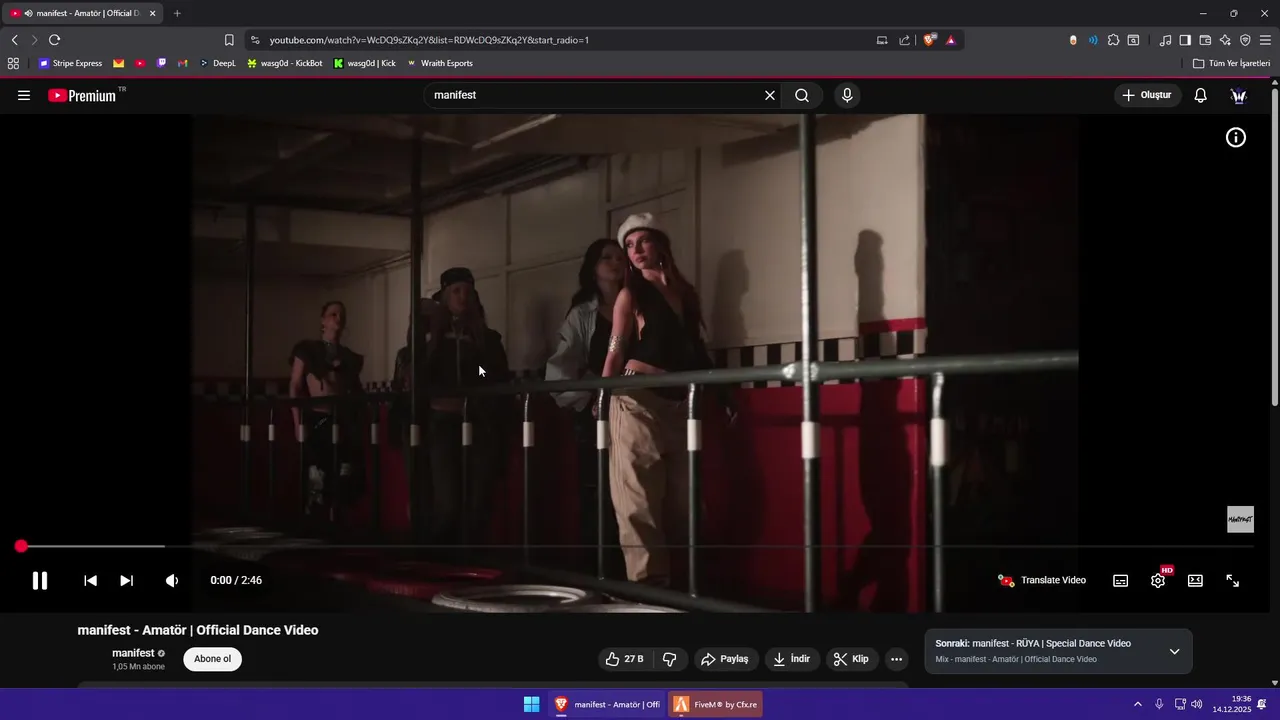Close the manifest - Amatör tab
Viewport: 1280px width, 720px height.
click(152, 13)
